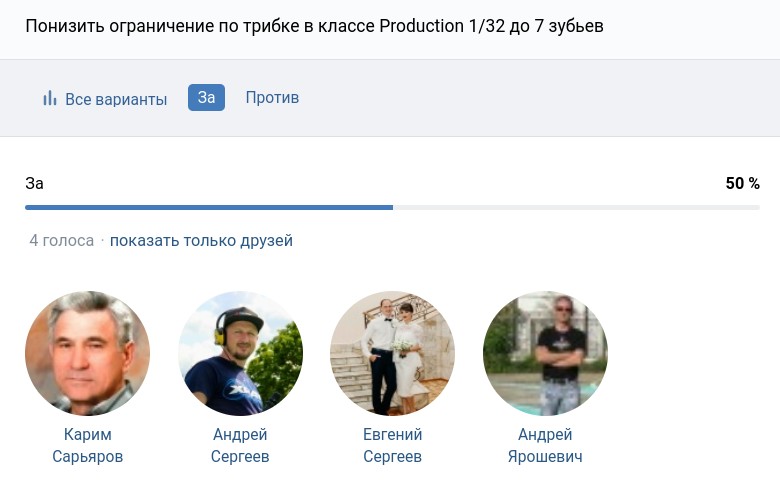This screenshot has width=780, height=482.
Task: Open the Против voters tab
Action: (272, 97)
